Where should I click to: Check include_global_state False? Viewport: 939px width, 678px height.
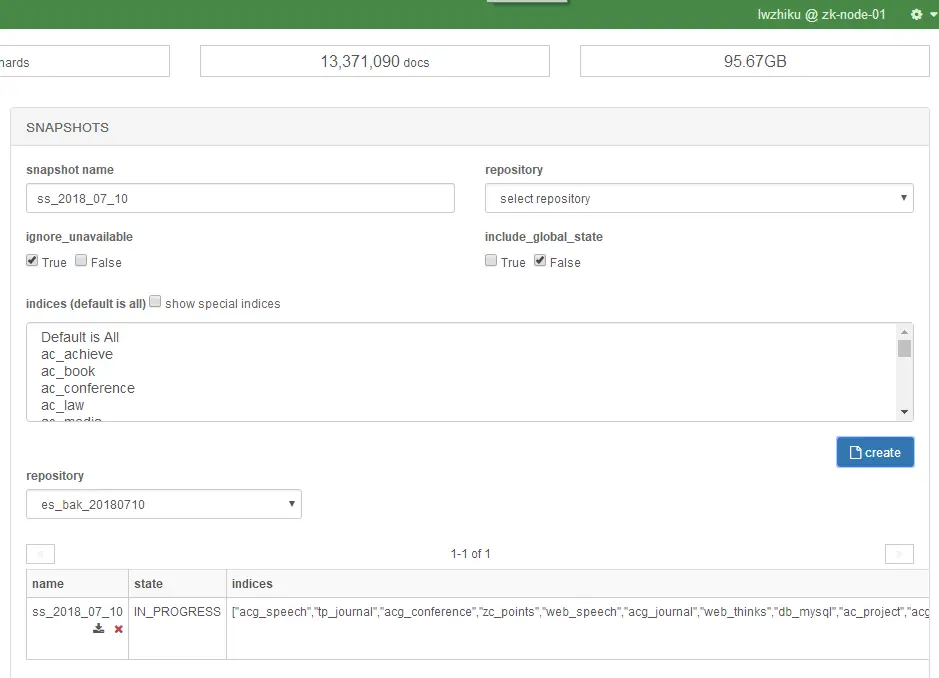pos(540,261)
